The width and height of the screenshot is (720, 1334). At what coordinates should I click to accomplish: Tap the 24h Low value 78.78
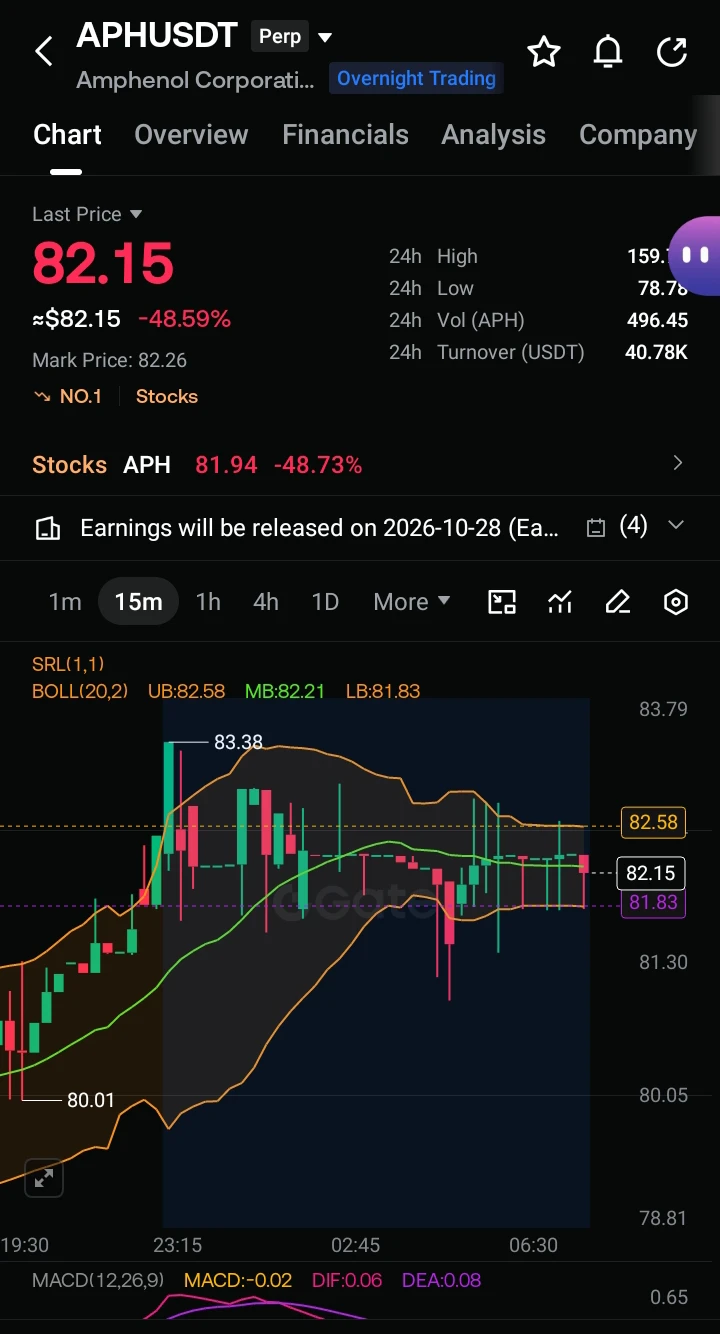tap(663, 288)
